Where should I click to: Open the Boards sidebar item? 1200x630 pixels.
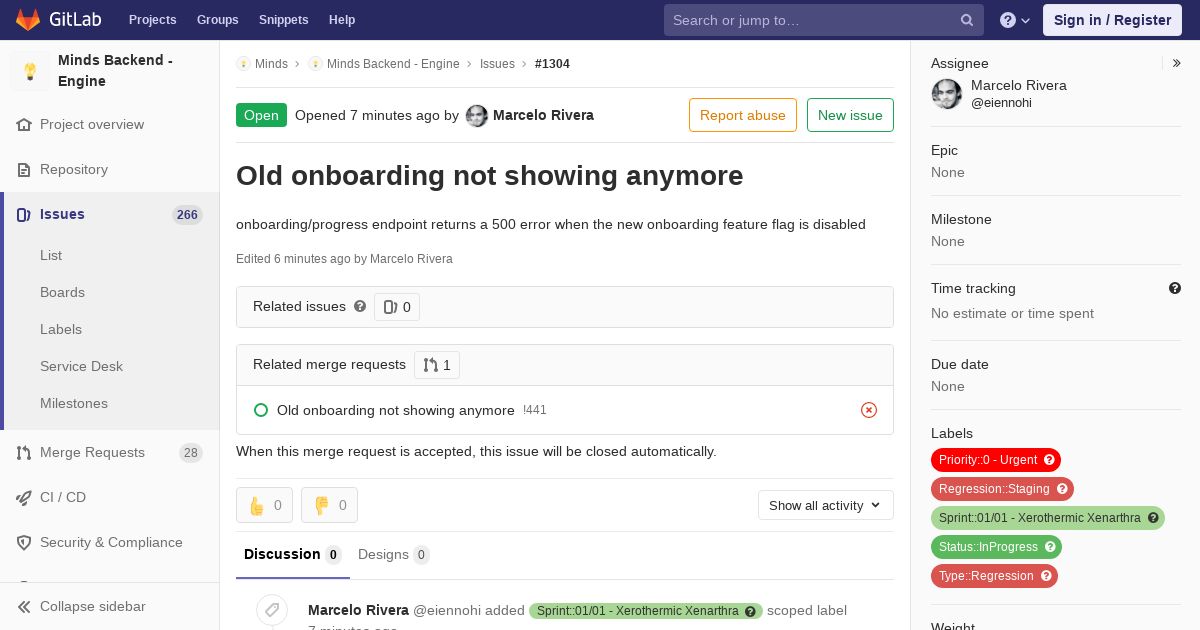(62, 292)
